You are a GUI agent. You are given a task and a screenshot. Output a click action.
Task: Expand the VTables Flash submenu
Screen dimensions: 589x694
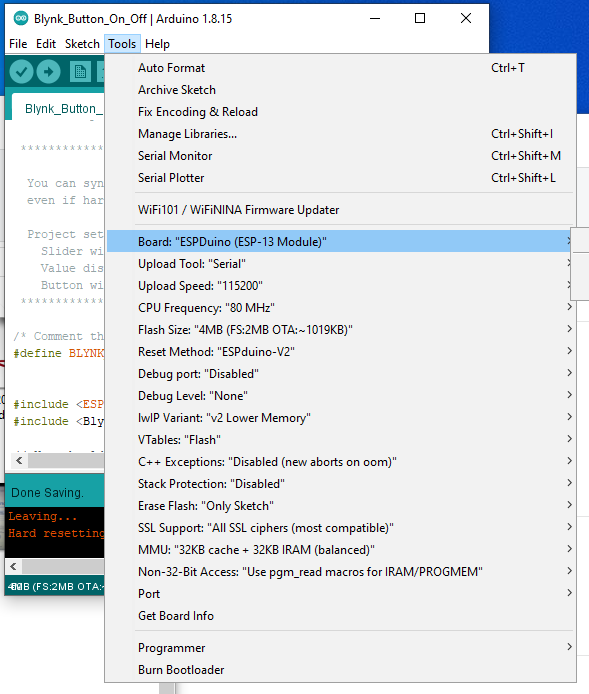tap(341, 440)
